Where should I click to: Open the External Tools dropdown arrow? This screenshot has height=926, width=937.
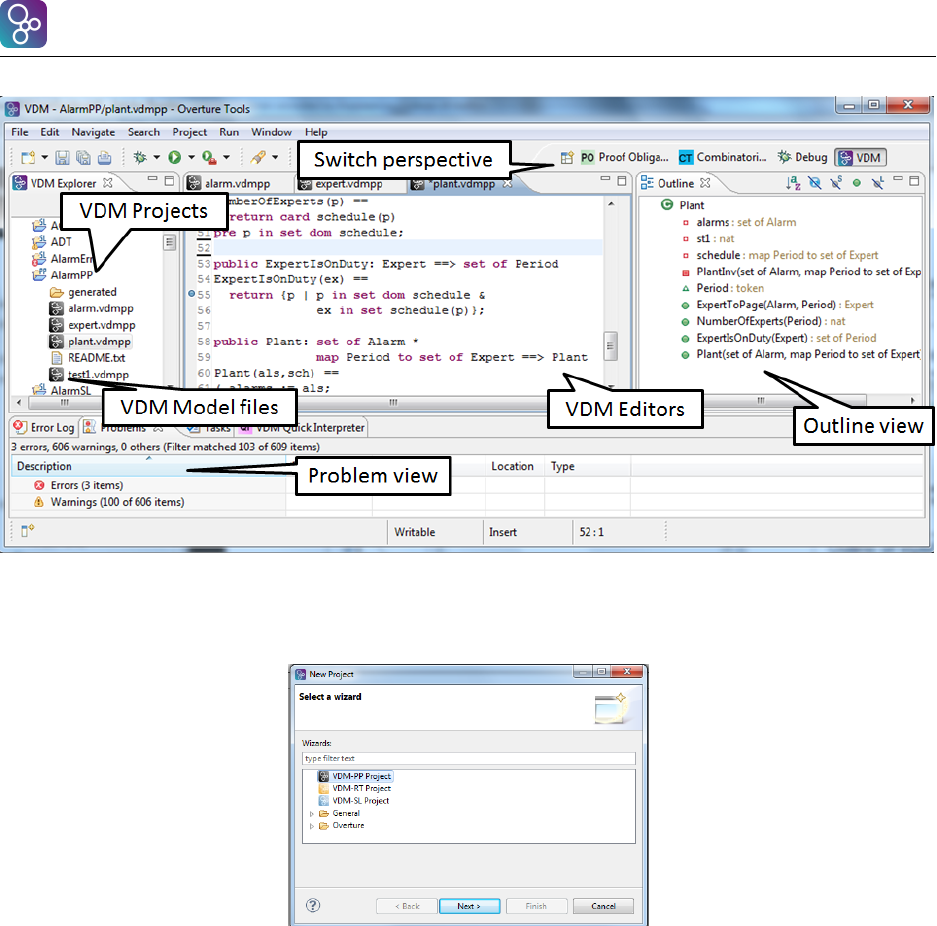click(226, 157)
